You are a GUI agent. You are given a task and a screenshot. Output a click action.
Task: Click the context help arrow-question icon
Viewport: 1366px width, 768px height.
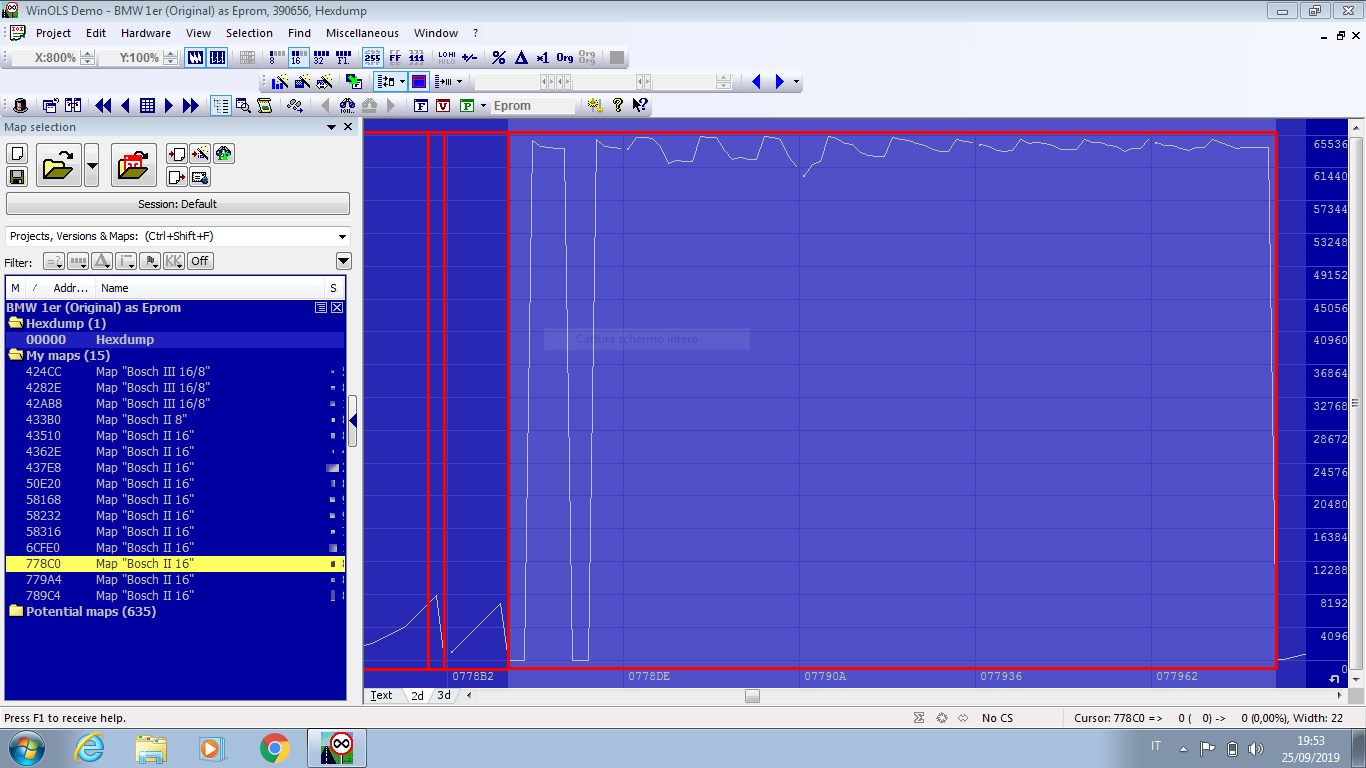click(x=640, y=106)
